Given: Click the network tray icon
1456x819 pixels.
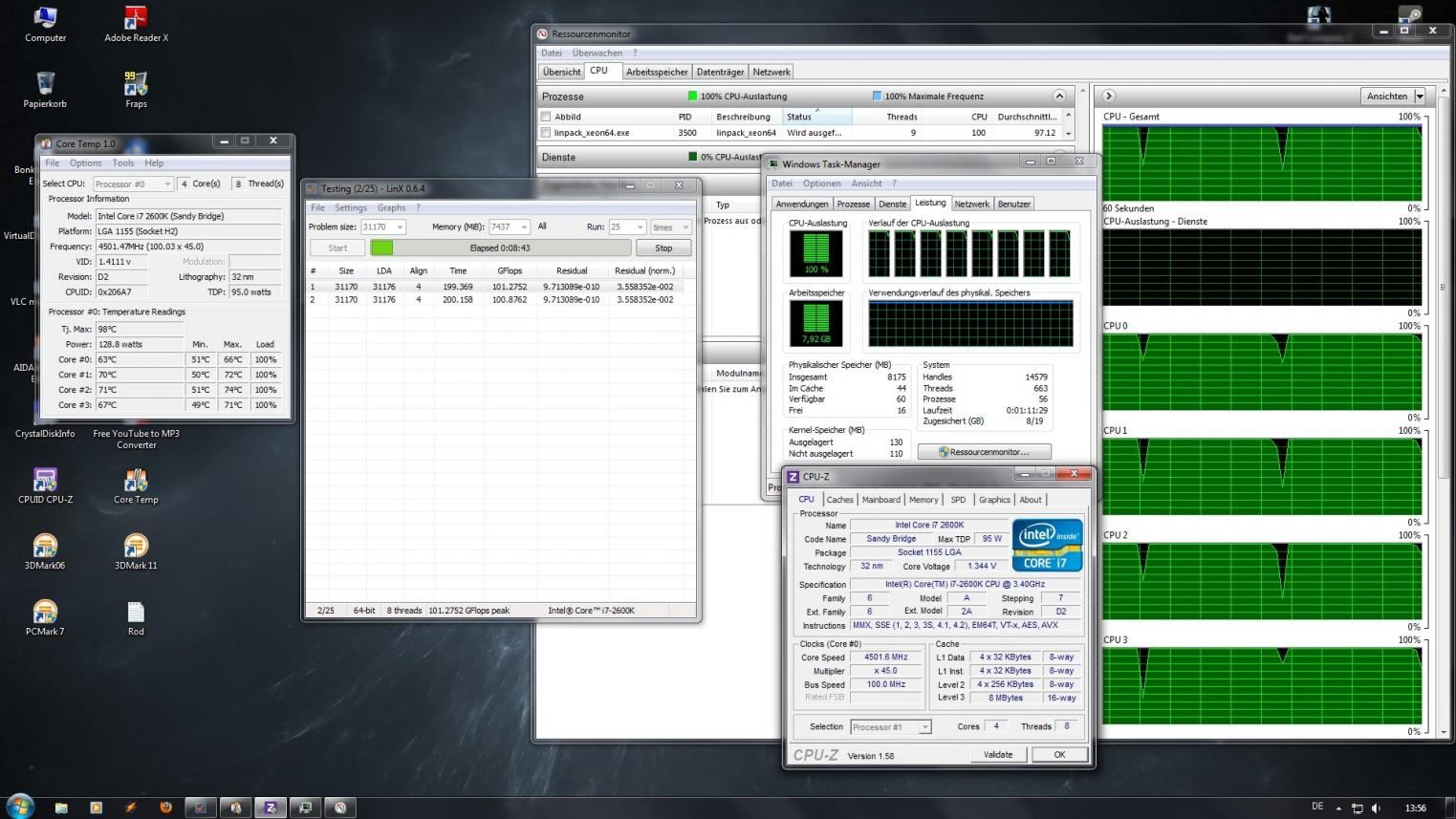Looking at the screenshot, I should click(x=1357, y=808).
